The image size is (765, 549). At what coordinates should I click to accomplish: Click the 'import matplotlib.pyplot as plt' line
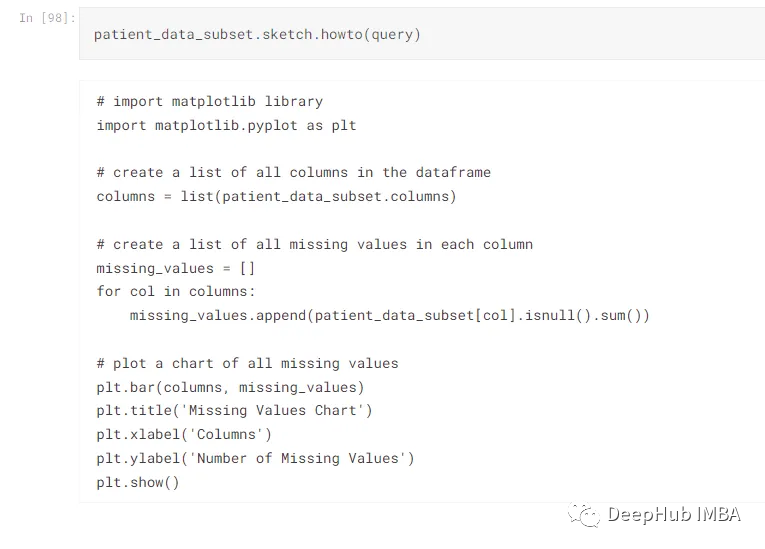226,125
